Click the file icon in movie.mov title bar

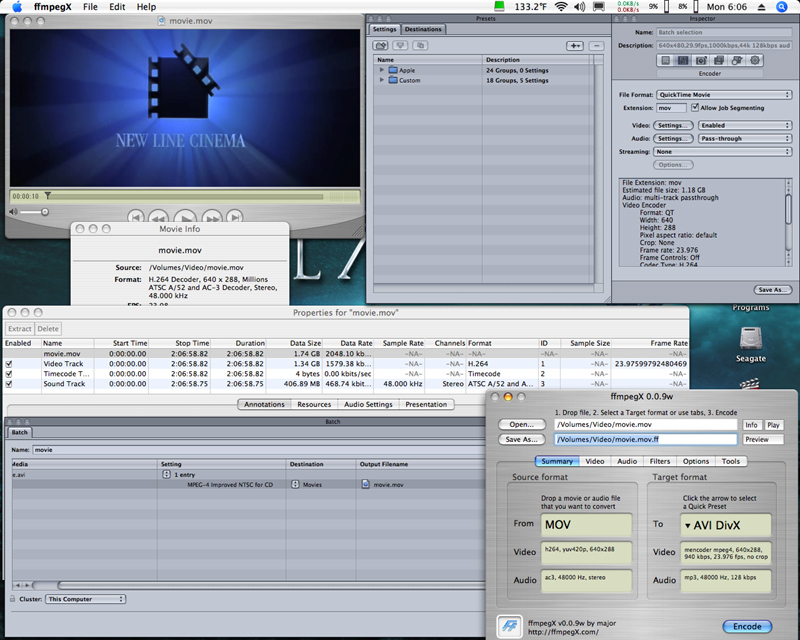(x=162, y=21)
